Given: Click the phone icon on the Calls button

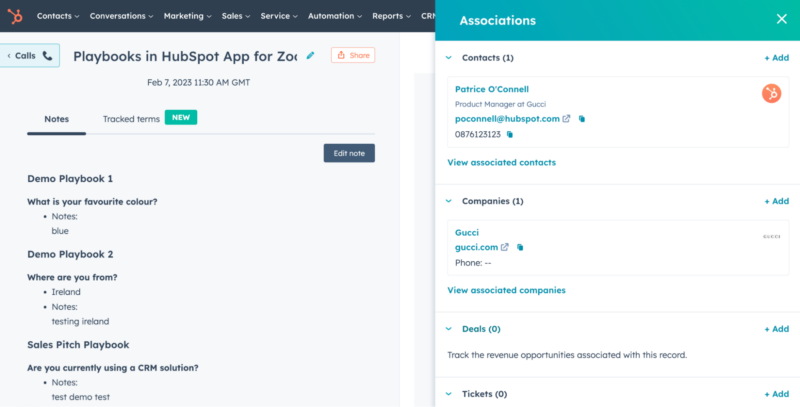Looking at the screenshot, I should tap(47, 56).
